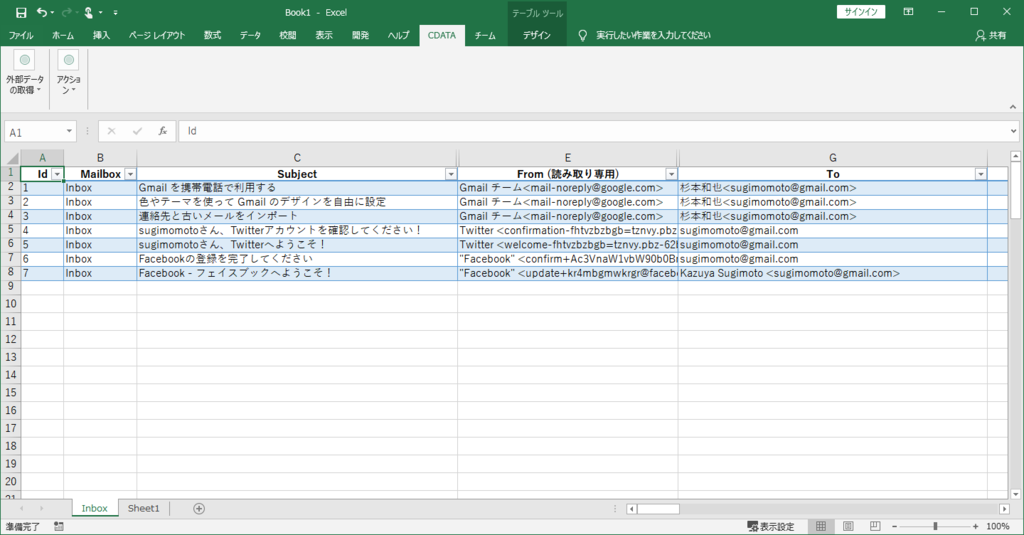The height and width of the screenshot is (535, 1024).
Task: Collapse the ribbon chevron
Action: tap(1012, 106)
